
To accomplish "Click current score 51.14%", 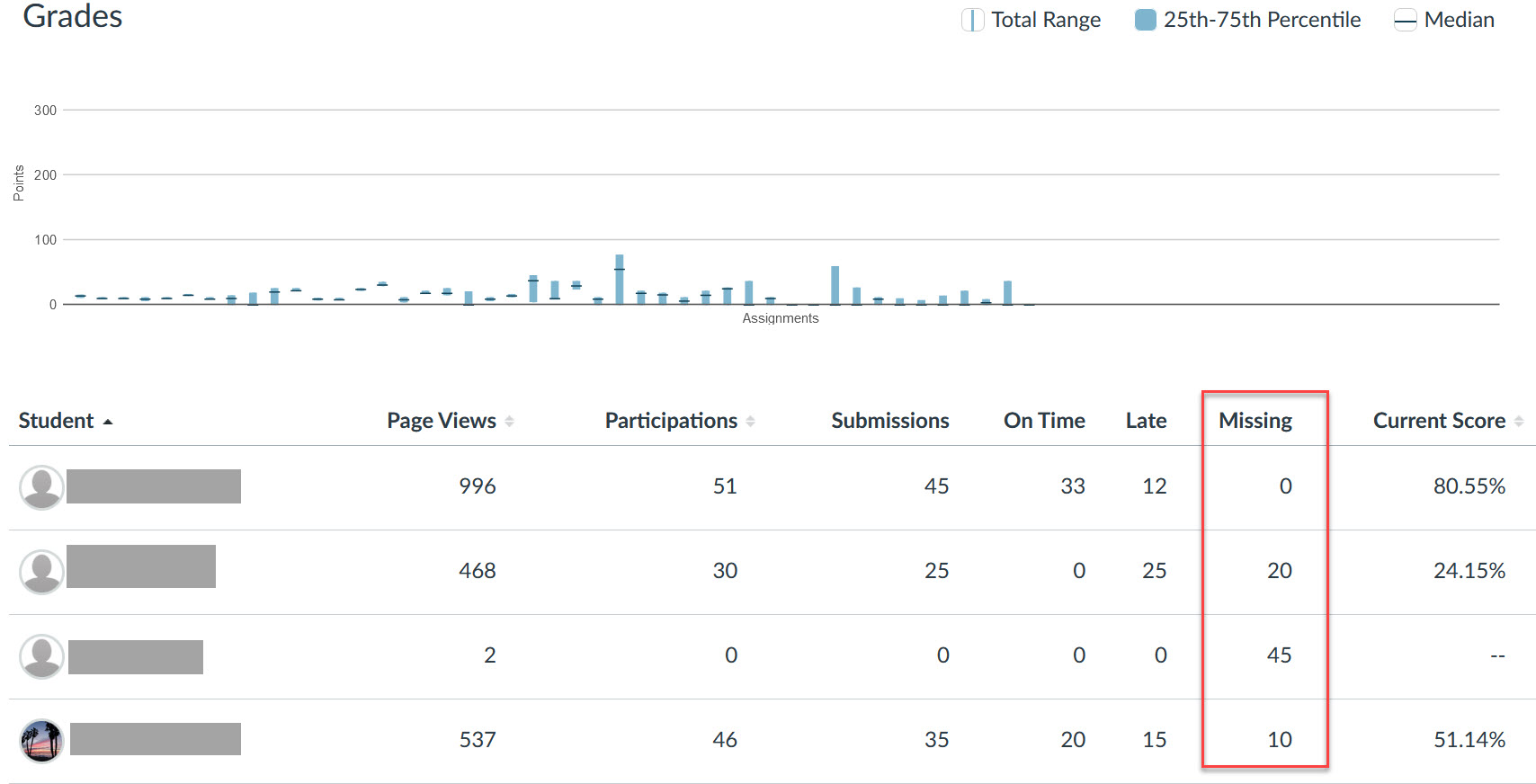I will 1469,740.
